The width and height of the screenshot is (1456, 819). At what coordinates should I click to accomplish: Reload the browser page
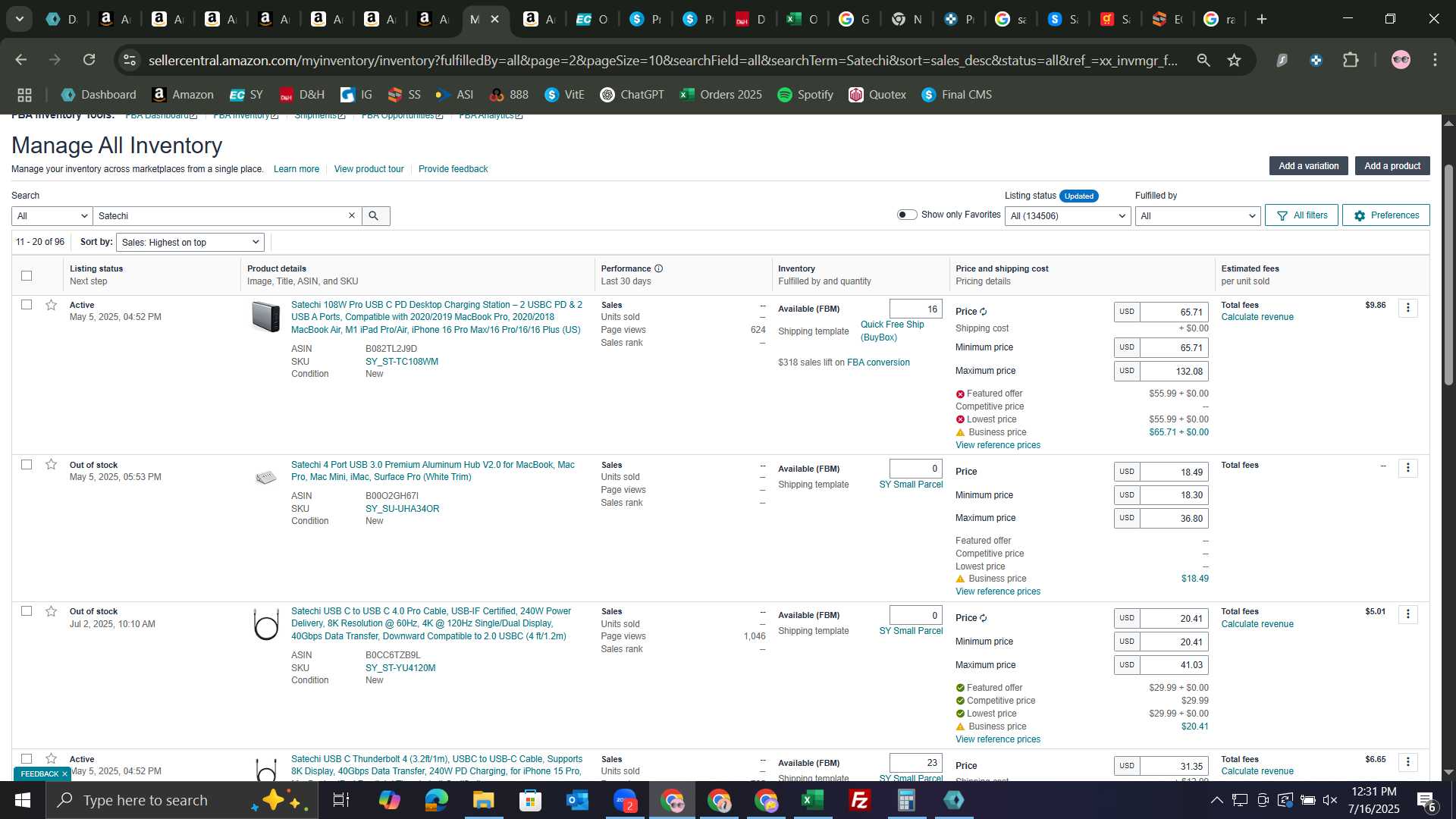pyautogui.click(x=89, y=60)
